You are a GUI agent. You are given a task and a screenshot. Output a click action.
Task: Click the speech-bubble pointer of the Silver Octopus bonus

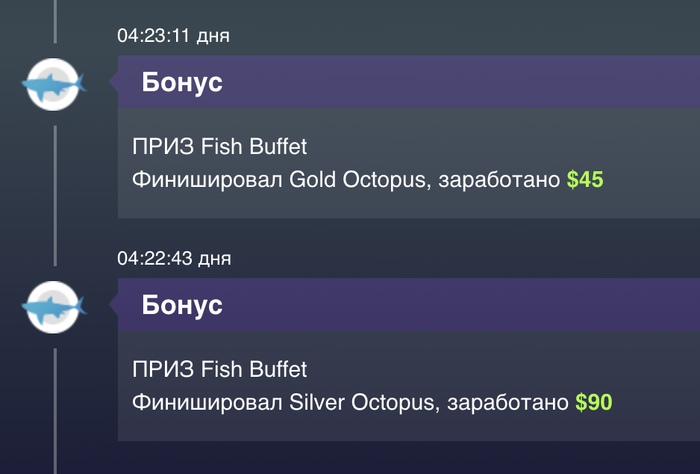point(113,304)
